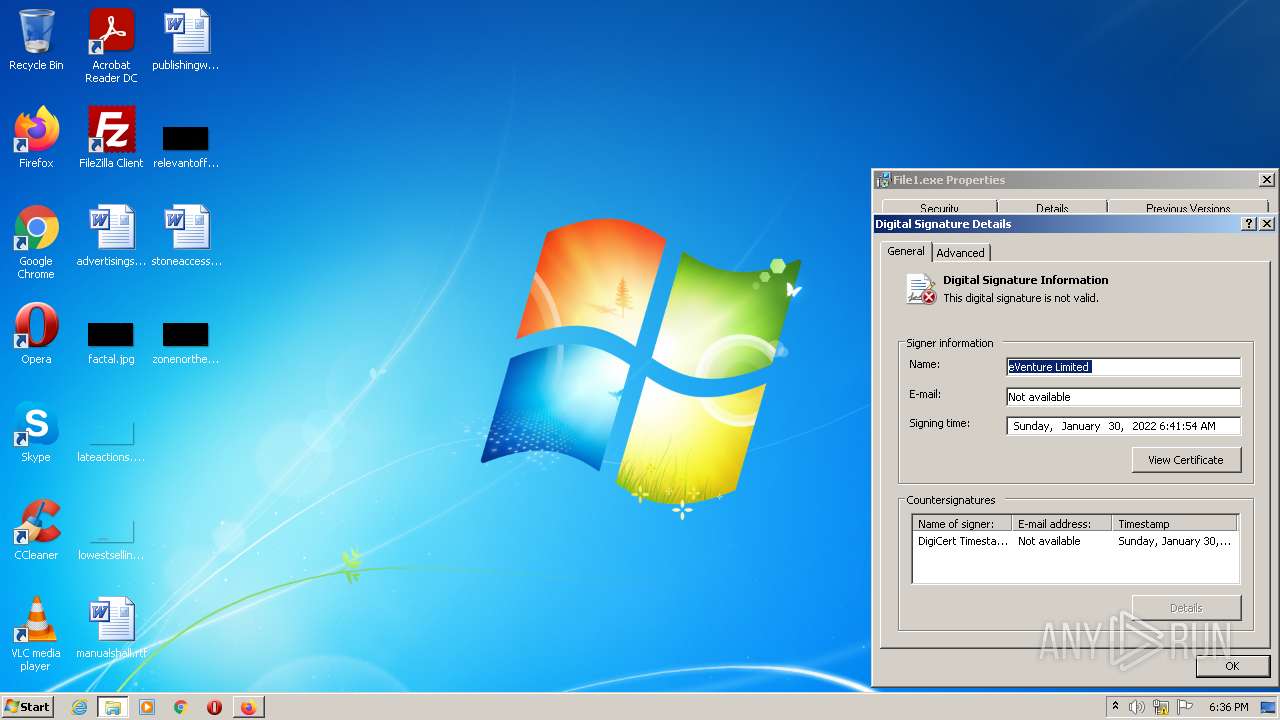Open the FileZilla Client shortcut
The width and height of the screenshot is (1280, 720).
click(111, 138)
